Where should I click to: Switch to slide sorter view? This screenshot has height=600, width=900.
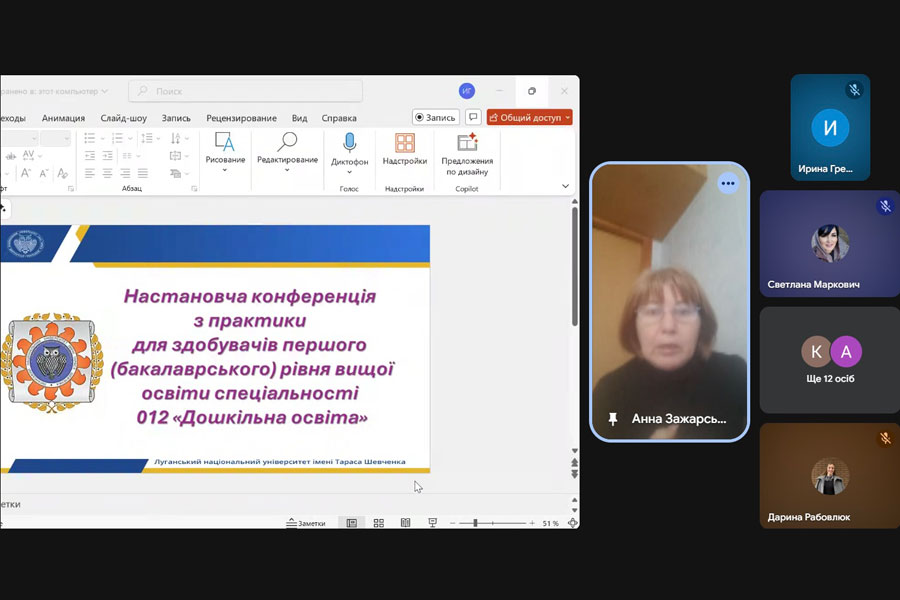coord(379,522)
